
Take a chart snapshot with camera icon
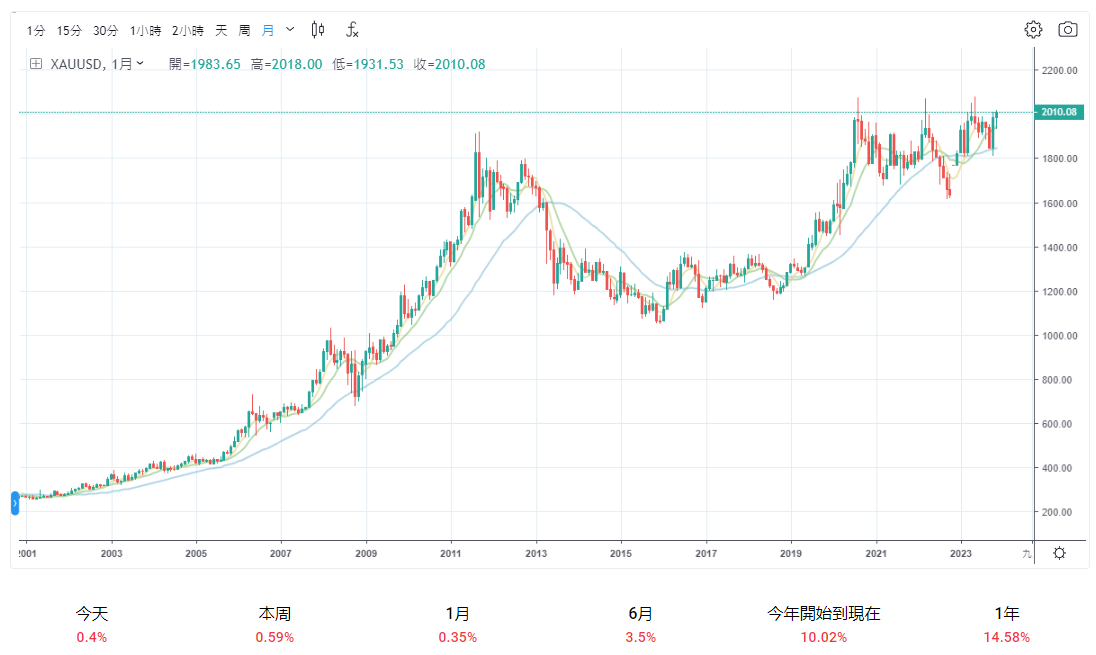tap(1067, 29)
